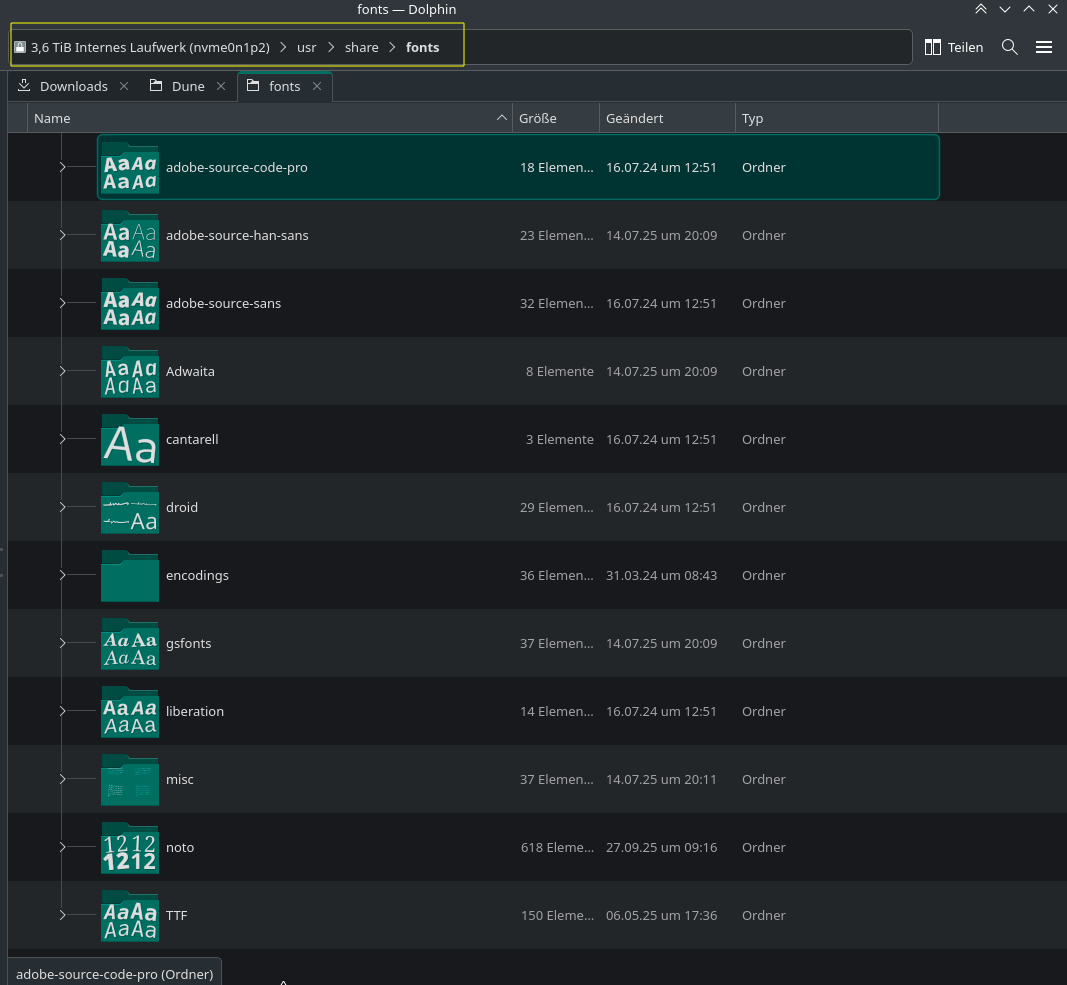Navigate to usr in the breadcrumb
Screen dimensions: 1067x985
click(306, 48)
